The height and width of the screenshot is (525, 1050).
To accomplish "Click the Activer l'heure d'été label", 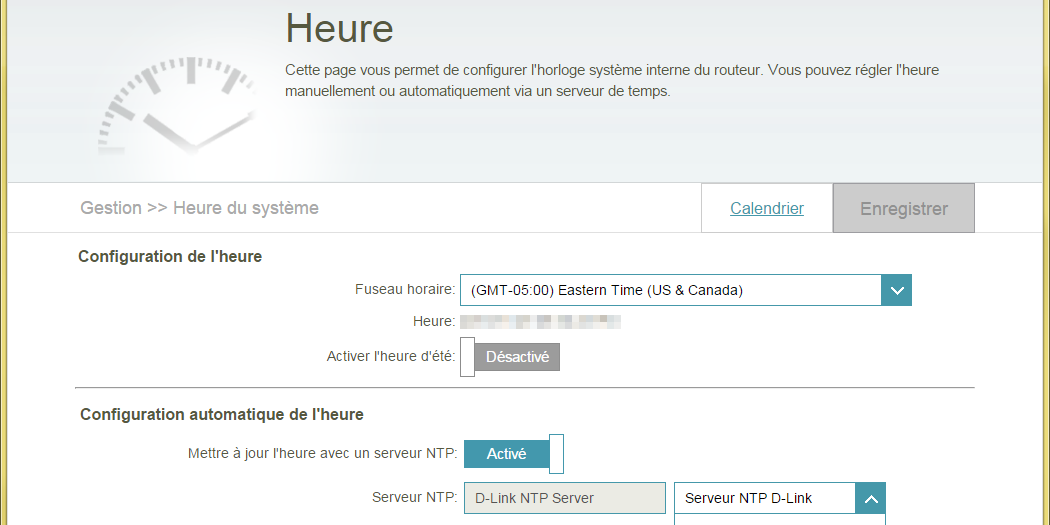I will pos(391,357).
